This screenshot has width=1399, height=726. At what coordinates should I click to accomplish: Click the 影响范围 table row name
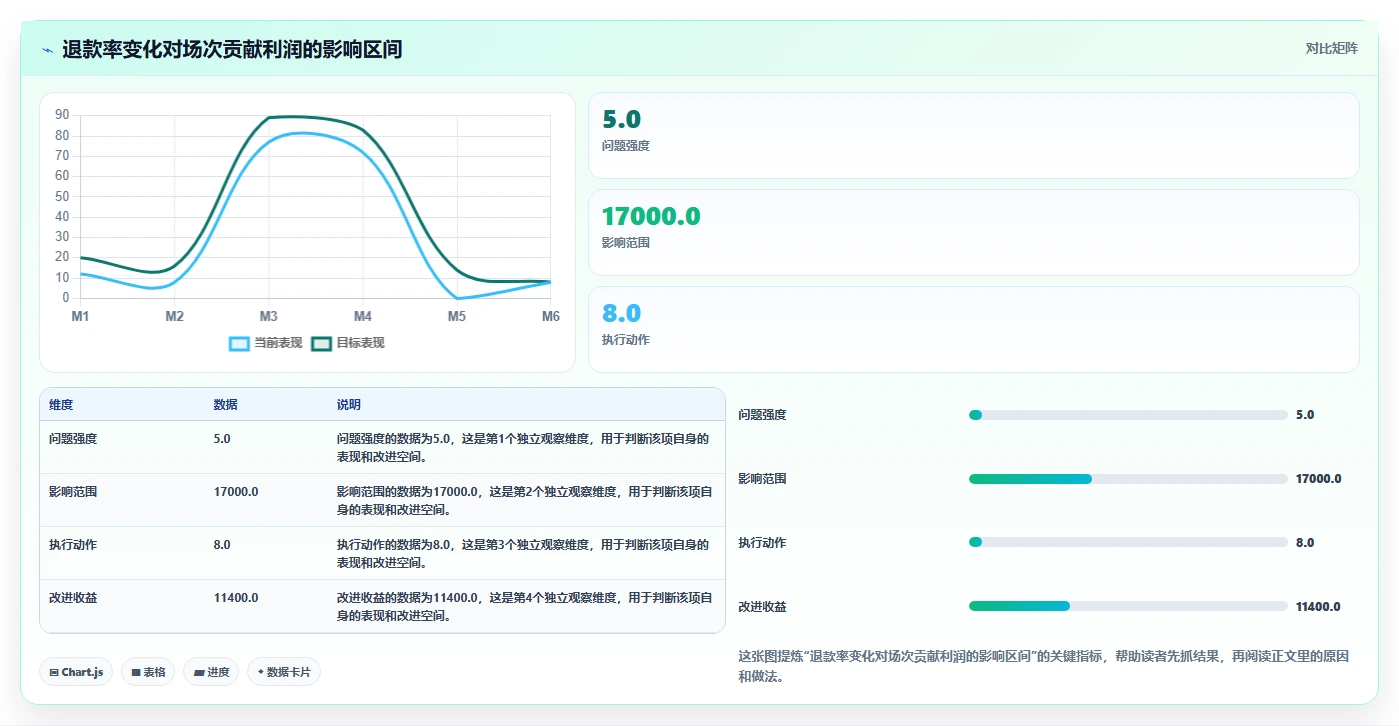coord(73,491)
